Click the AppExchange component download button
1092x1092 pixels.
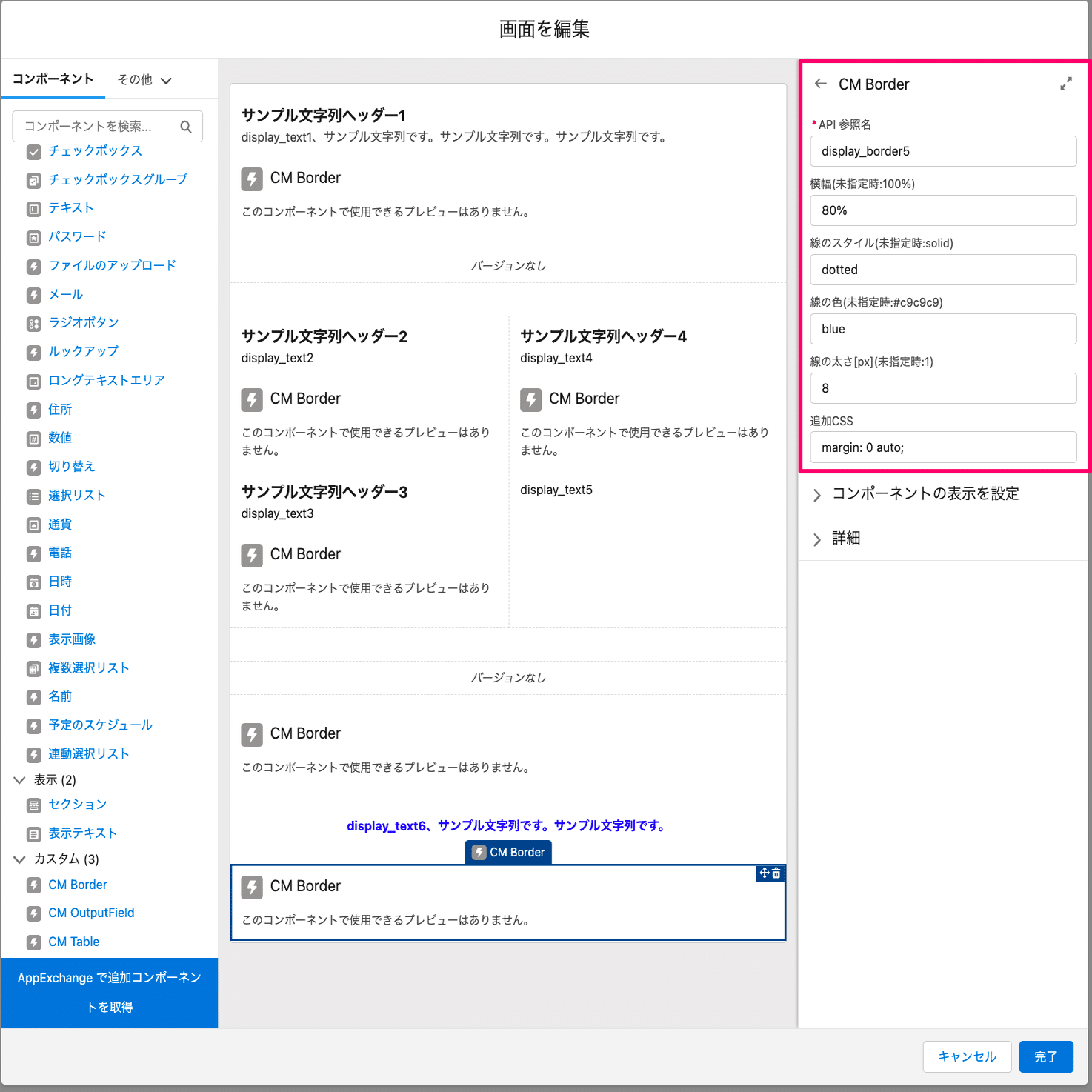[x=109, y=992]
